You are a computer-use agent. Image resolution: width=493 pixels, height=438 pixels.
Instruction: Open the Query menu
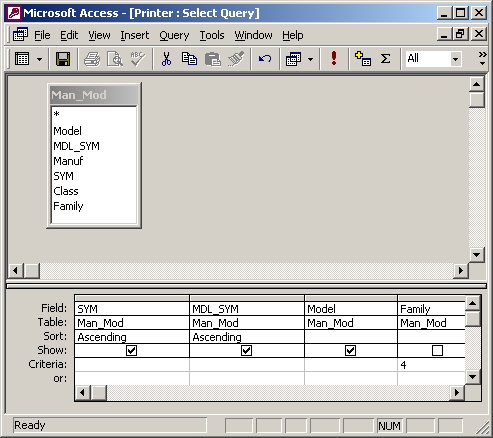[174, 35]
